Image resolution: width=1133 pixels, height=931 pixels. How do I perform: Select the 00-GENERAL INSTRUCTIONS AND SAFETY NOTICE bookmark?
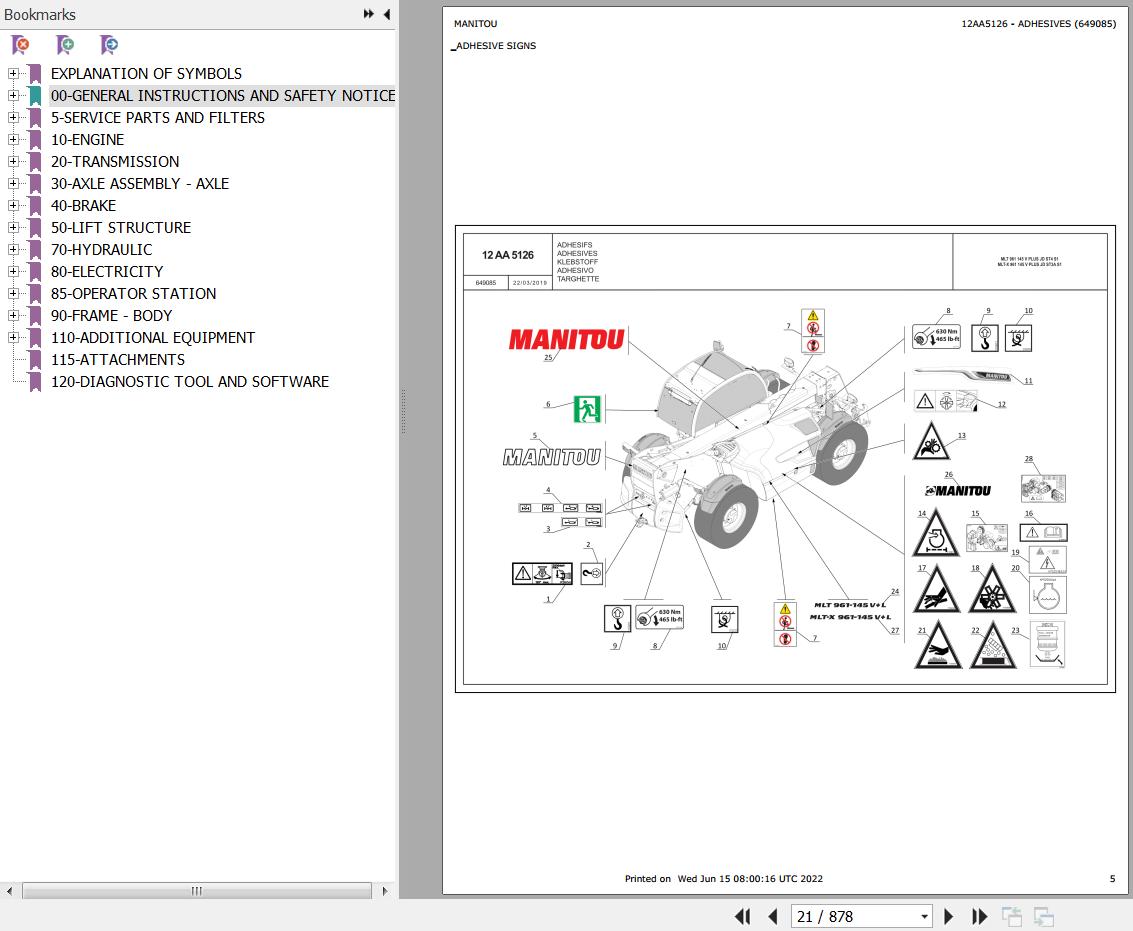[223, 95]
